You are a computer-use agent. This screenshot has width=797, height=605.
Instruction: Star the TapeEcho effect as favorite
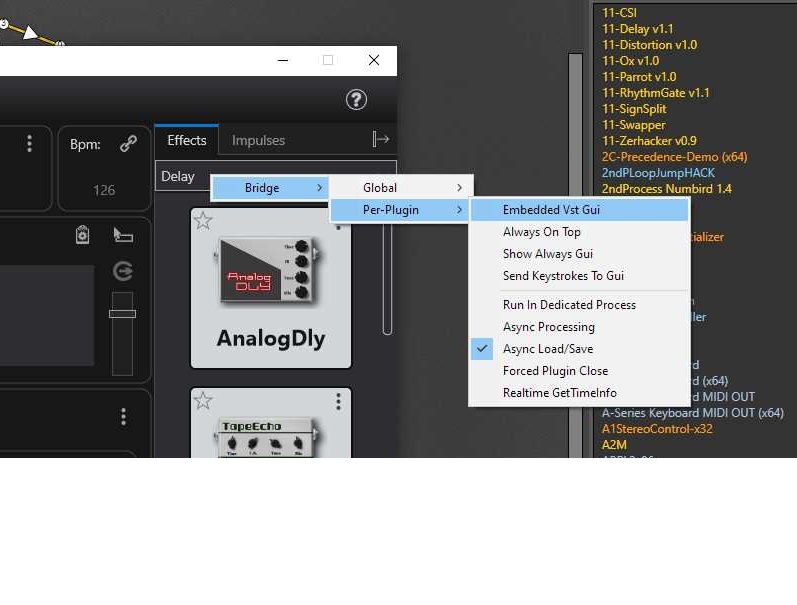click(203, 401)
